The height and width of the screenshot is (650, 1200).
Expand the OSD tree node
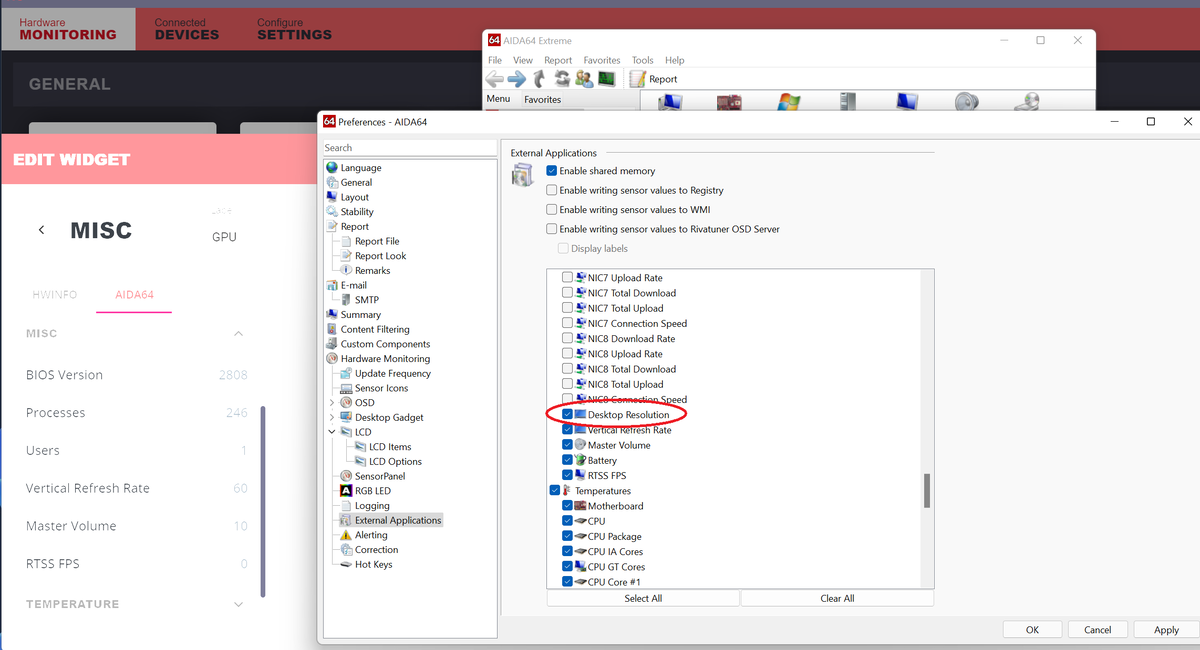coord(332,403)
